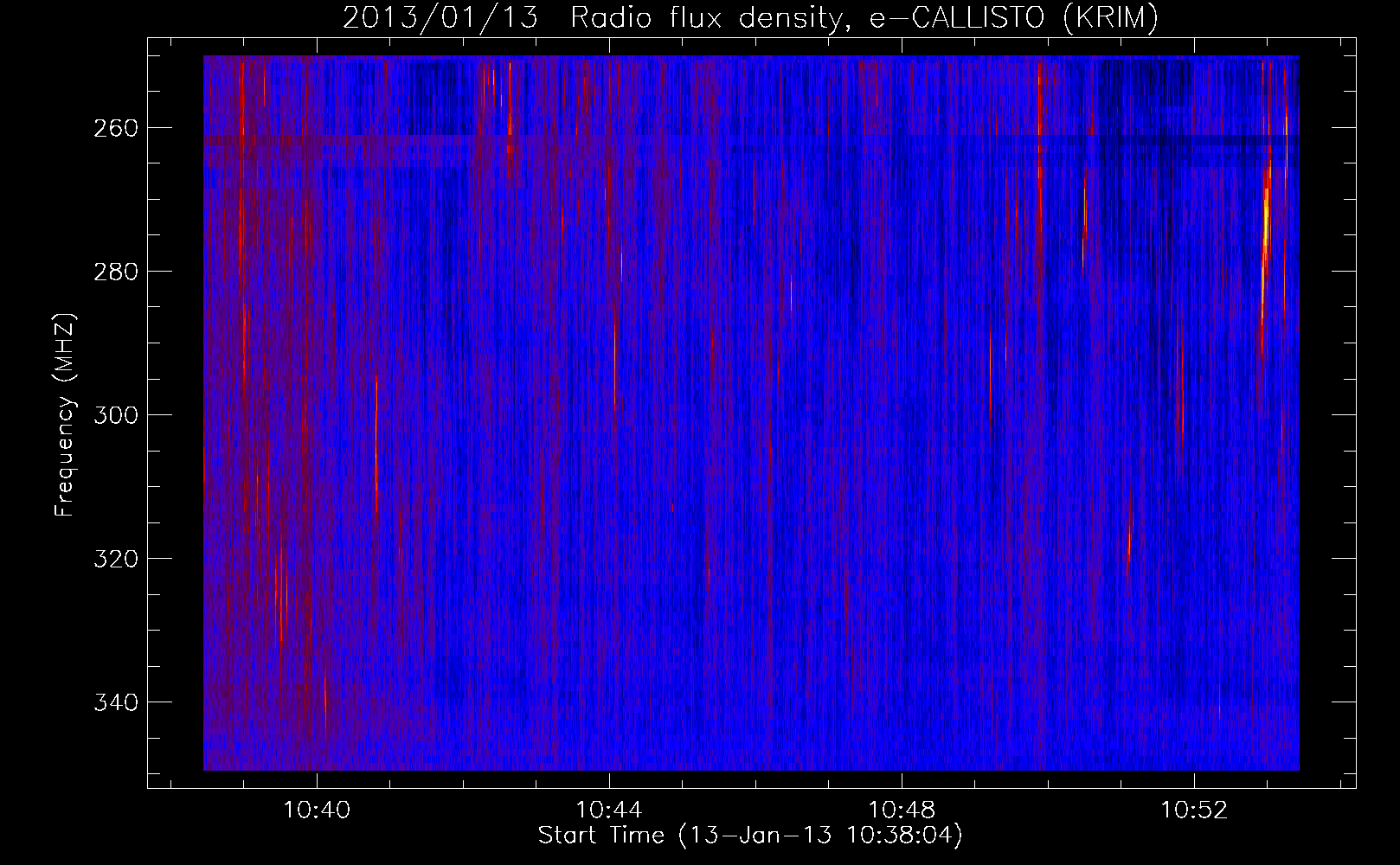The image size is (1400, 865).
Task: Click the 340 frequency tick label
Action: tap(116, 702)
